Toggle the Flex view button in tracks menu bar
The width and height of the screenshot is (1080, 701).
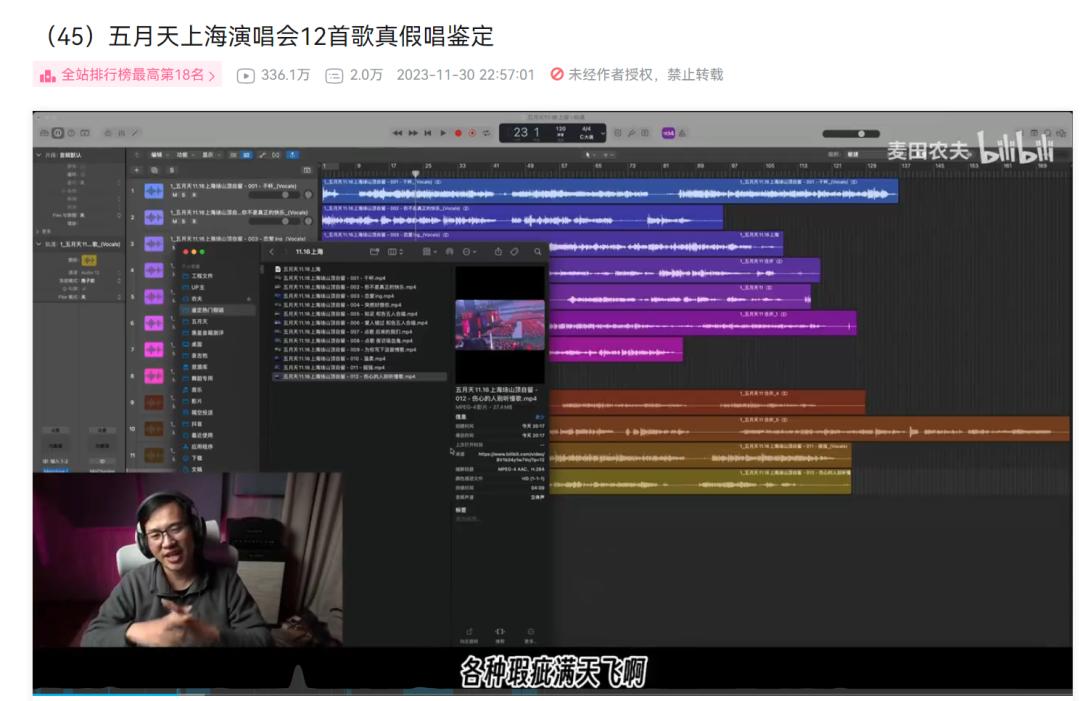tap(276, 155)
